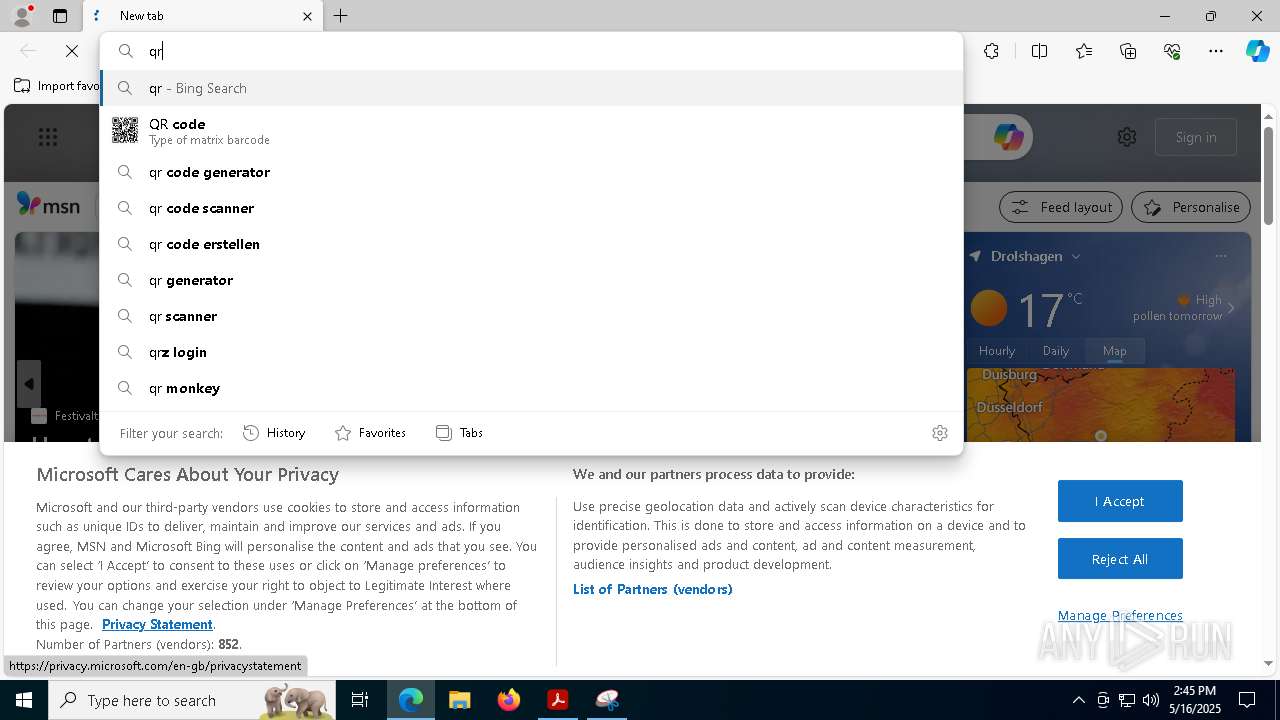Screen dimensions: 1280x720
Task: Open the MSN apps grid icon
Action: pyautogui.click(x=48, y=138)
